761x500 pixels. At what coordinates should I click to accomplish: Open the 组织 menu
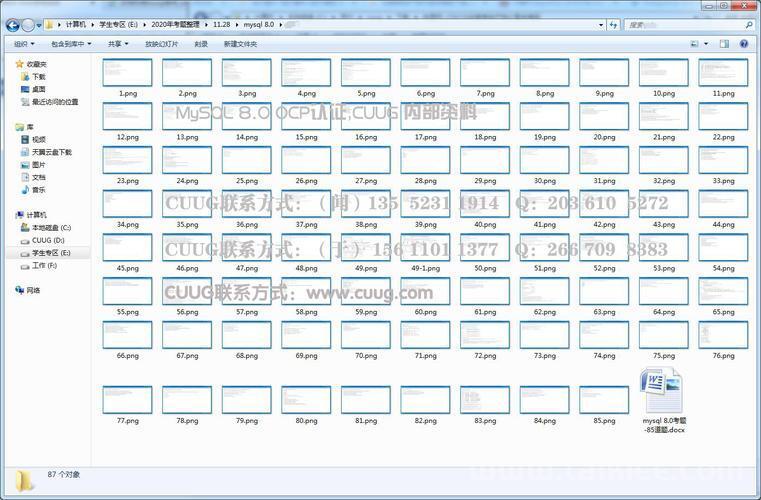click(x=24, y=44)
